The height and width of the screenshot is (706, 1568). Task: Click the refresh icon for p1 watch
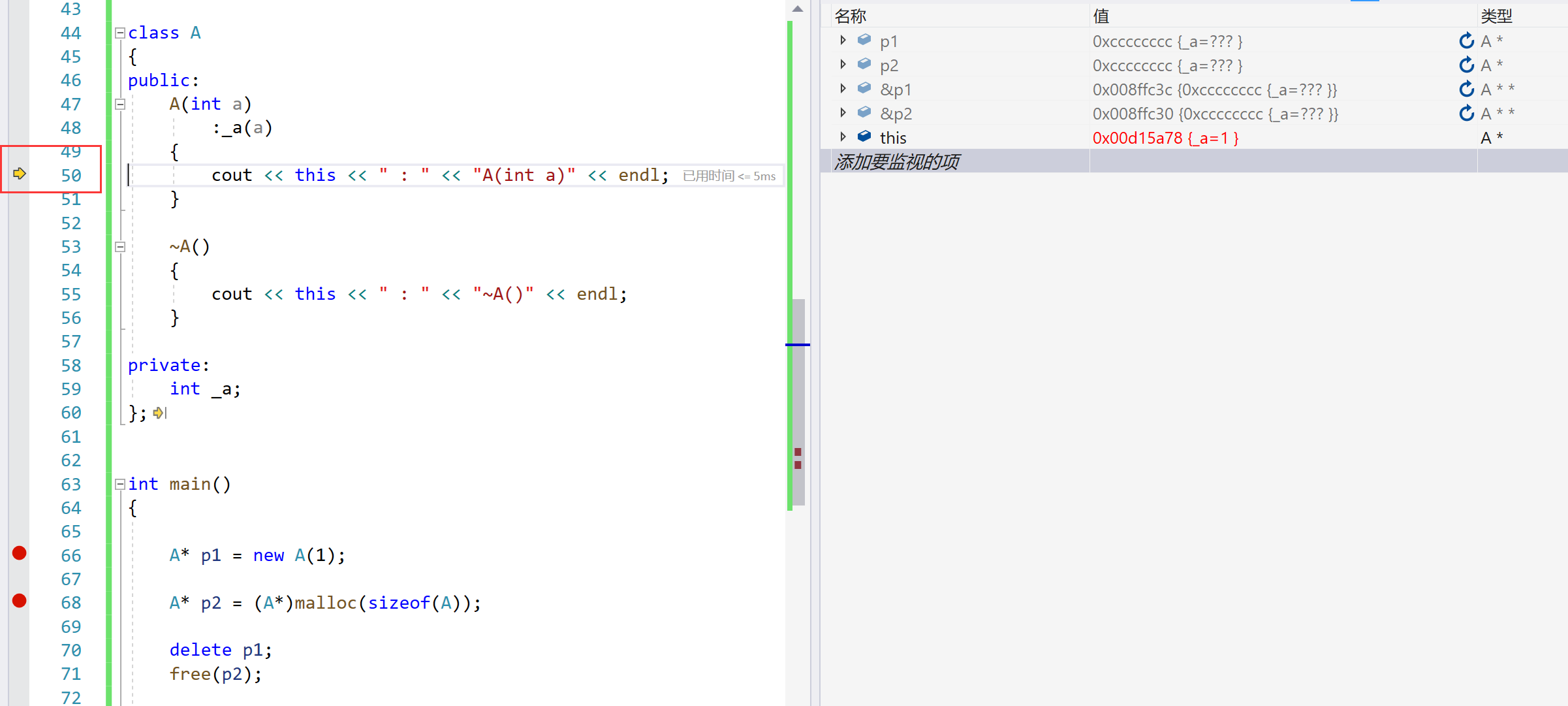point(1466,41)
